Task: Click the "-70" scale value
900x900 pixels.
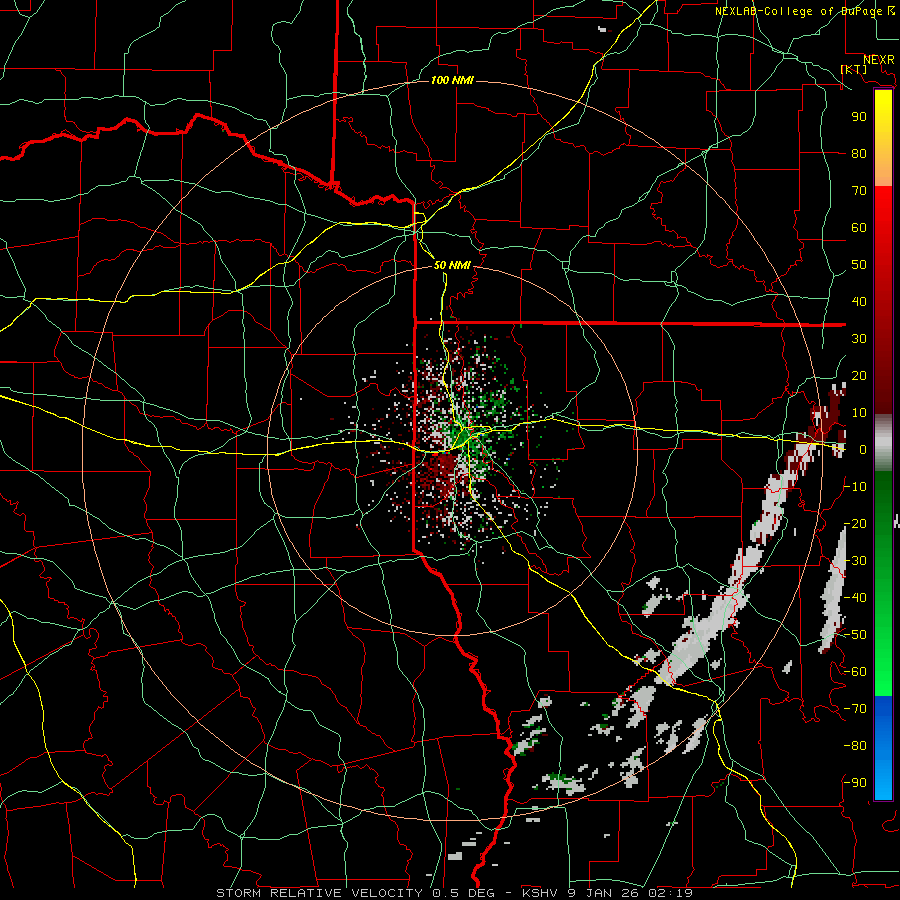Action: (857, 709)
